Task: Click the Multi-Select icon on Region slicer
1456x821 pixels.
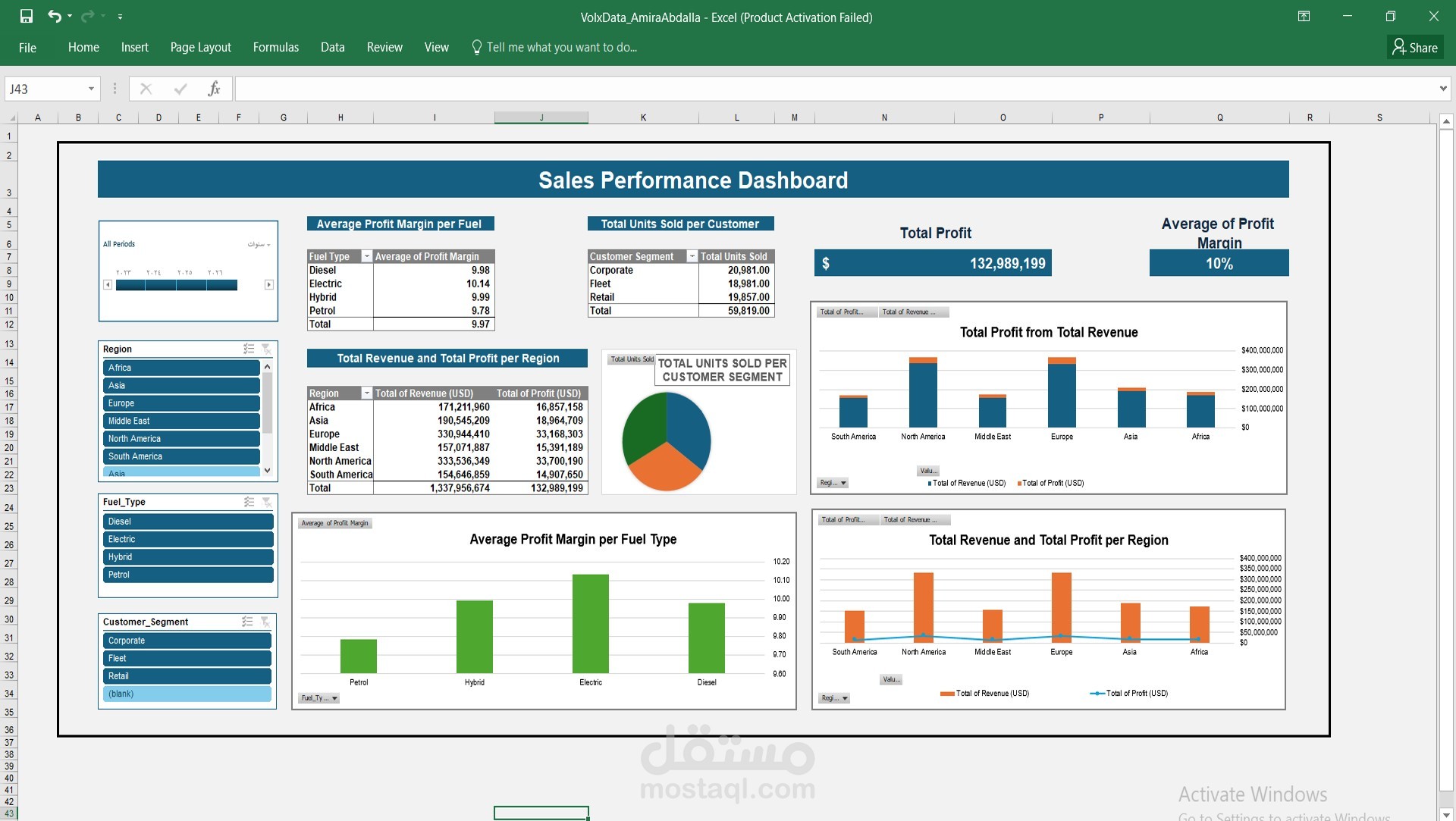Action: coord(248,349)
